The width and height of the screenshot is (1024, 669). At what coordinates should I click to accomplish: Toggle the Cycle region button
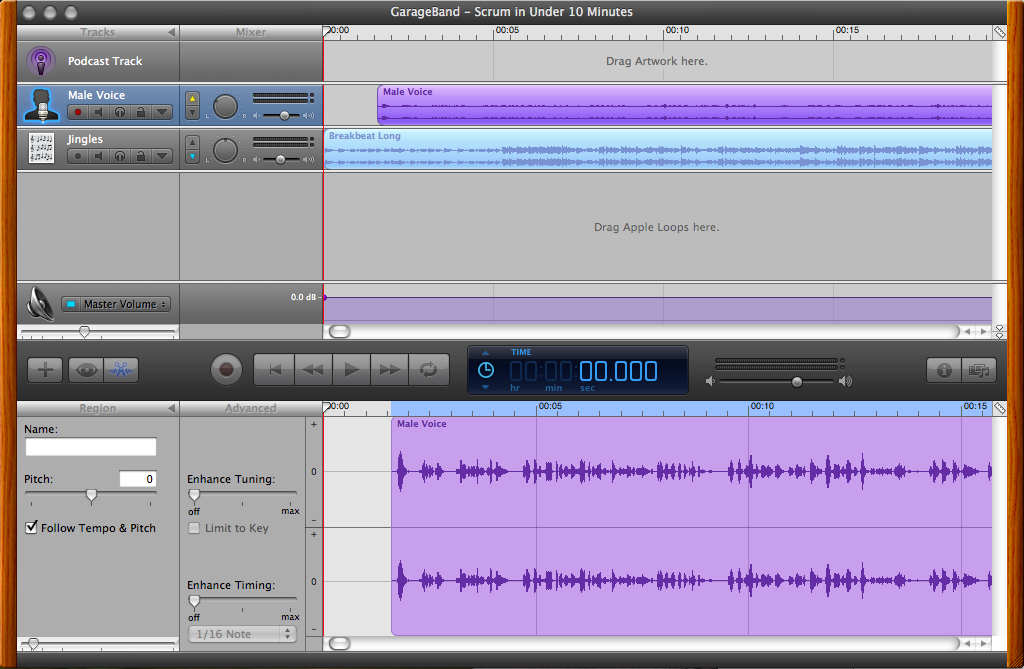(x=428, y=370)
